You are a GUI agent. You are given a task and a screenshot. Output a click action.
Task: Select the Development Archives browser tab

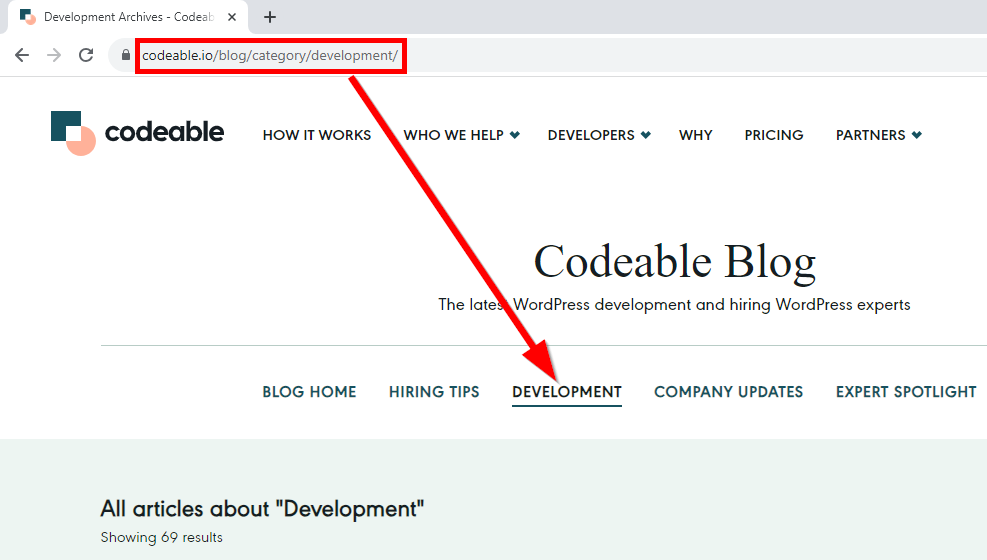[128, 17]
